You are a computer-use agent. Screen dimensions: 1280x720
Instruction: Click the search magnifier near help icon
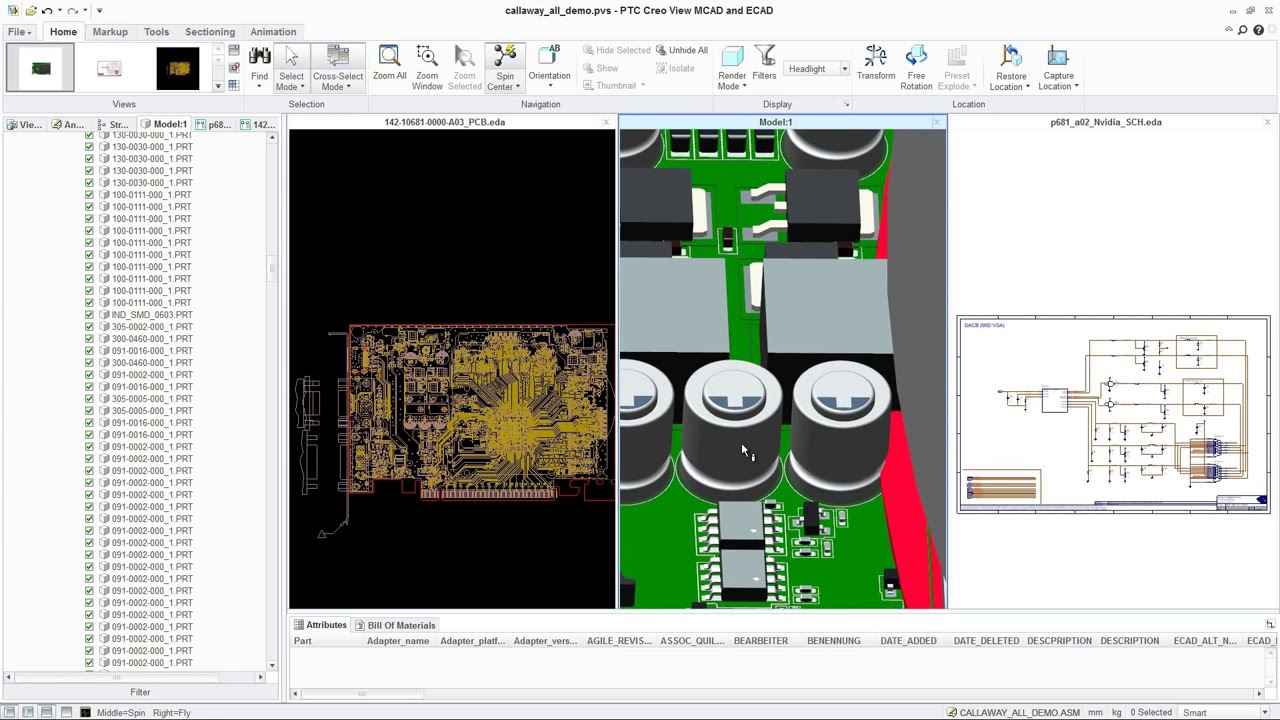click(x=1242, y=31)
